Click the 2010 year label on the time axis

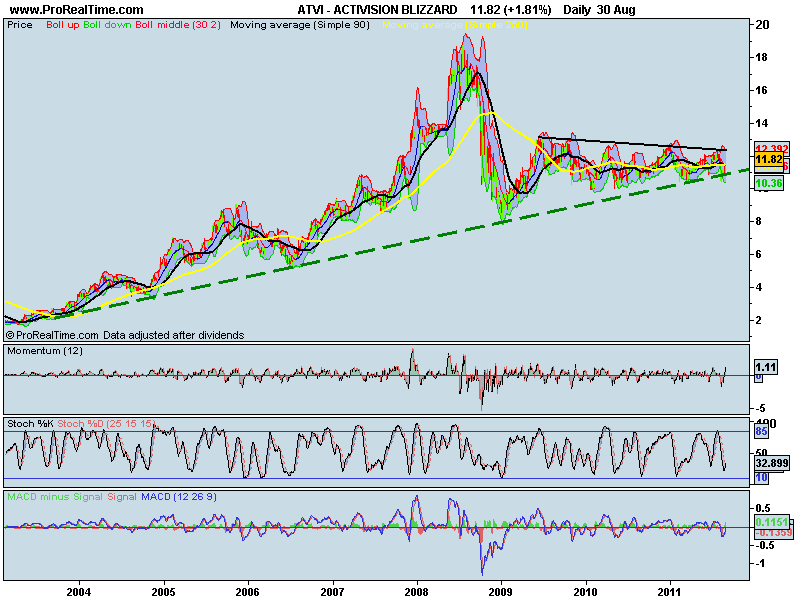pyautogui.click(x=585, y=592)
